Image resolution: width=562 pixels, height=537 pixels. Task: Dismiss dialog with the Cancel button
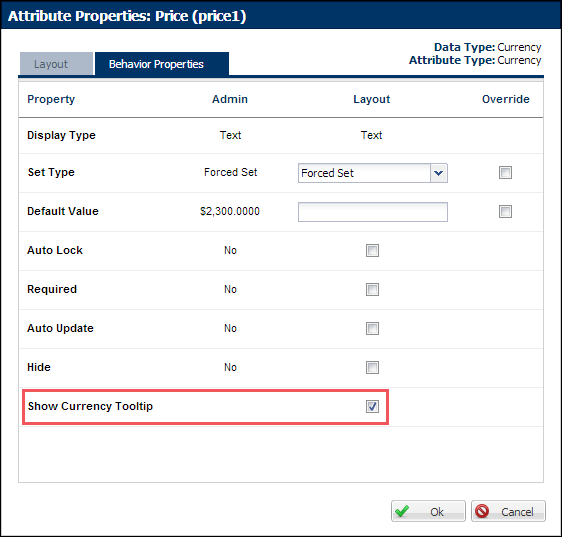click(x=508, y=511)
